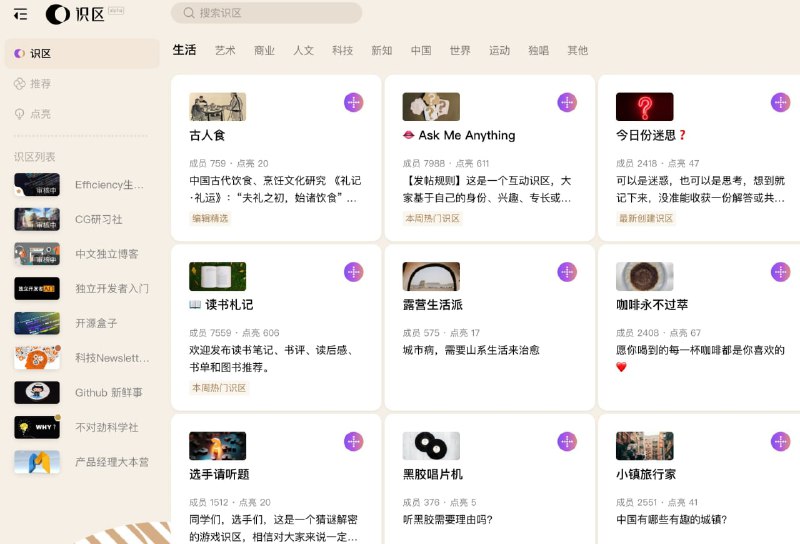This screenshot has width=800, height=544.
Task: Open 产品经理大本营 in the 识区列表
Action: click(x=82, y=462)
